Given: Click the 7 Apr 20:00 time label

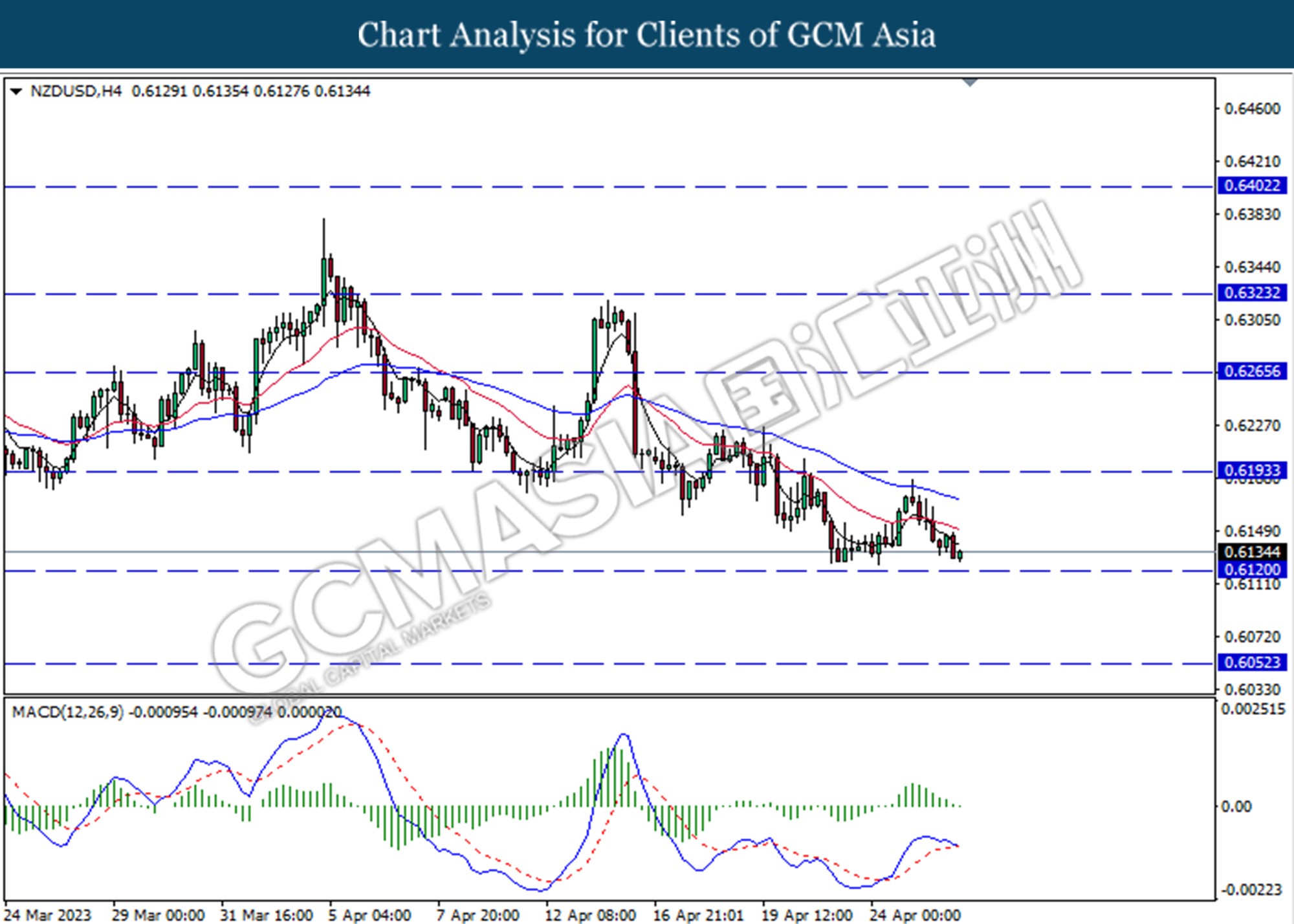Looking at the screenshot, I should coord(477,915).
